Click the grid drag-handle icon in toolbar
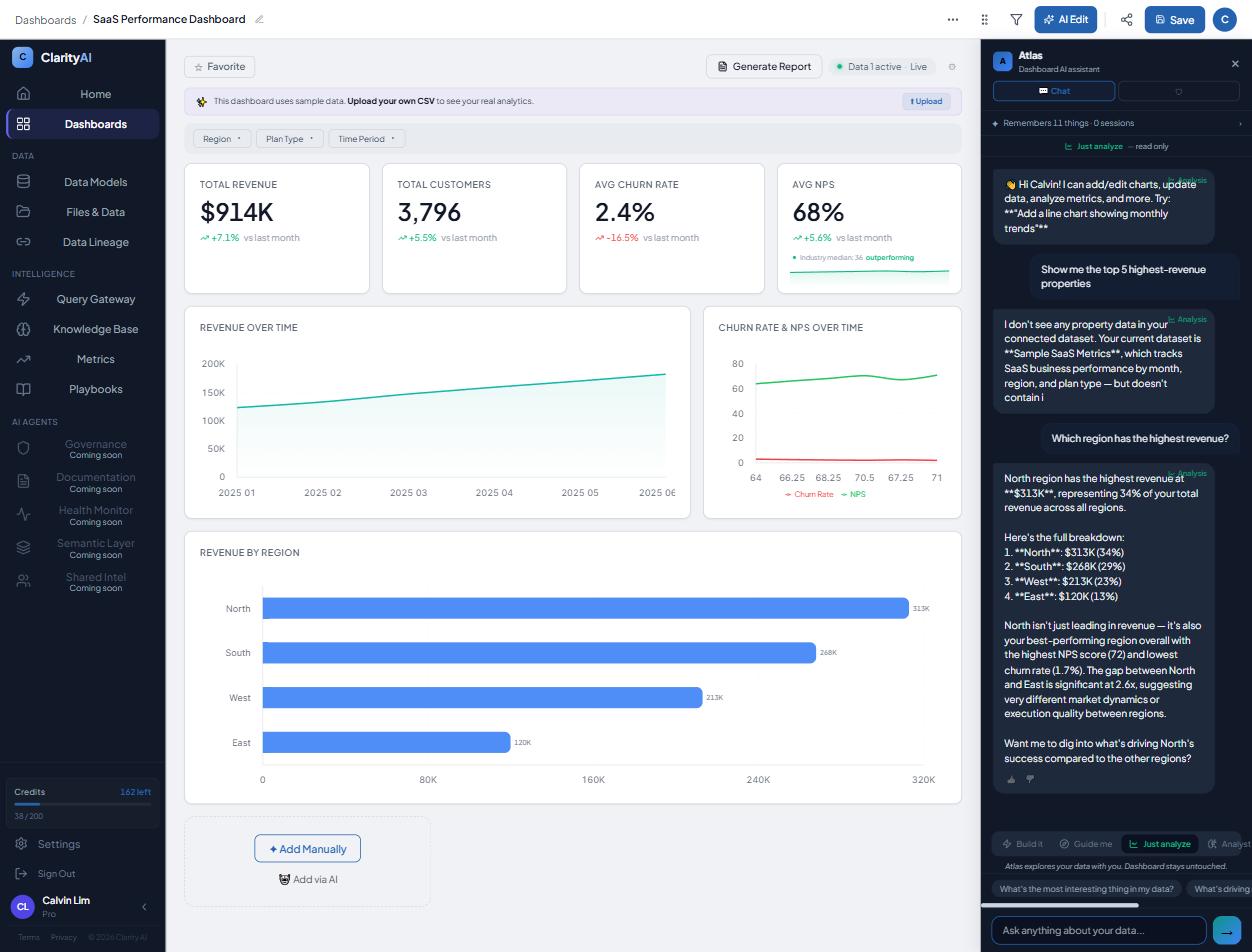Viewport: 1252px width, 952px height. [985, 19]
